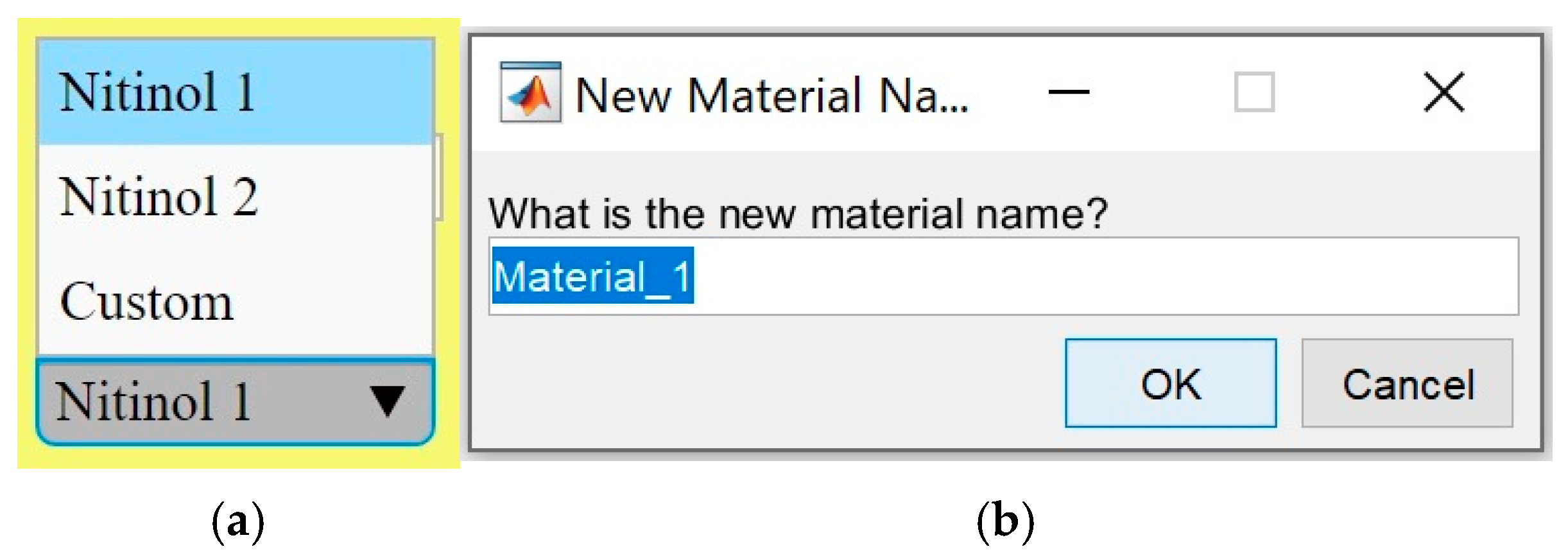Click the scrollbar beside the material list
This screenshot has width=1568, height=558.
(x=439, y=177)
